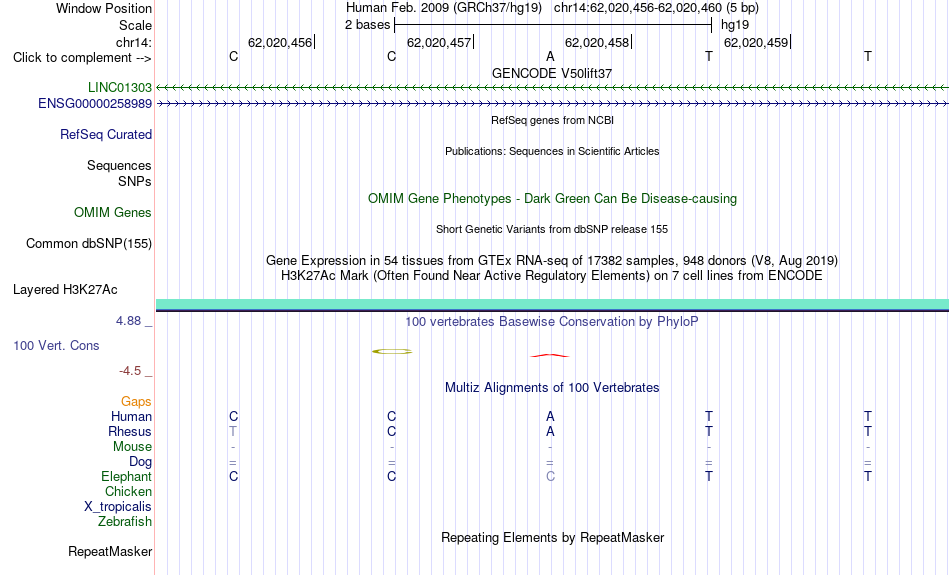The width and height of the screenshot is (950, 575).
Task: Click the RepeatMasker track label
Action: click(x=110, y=551)
